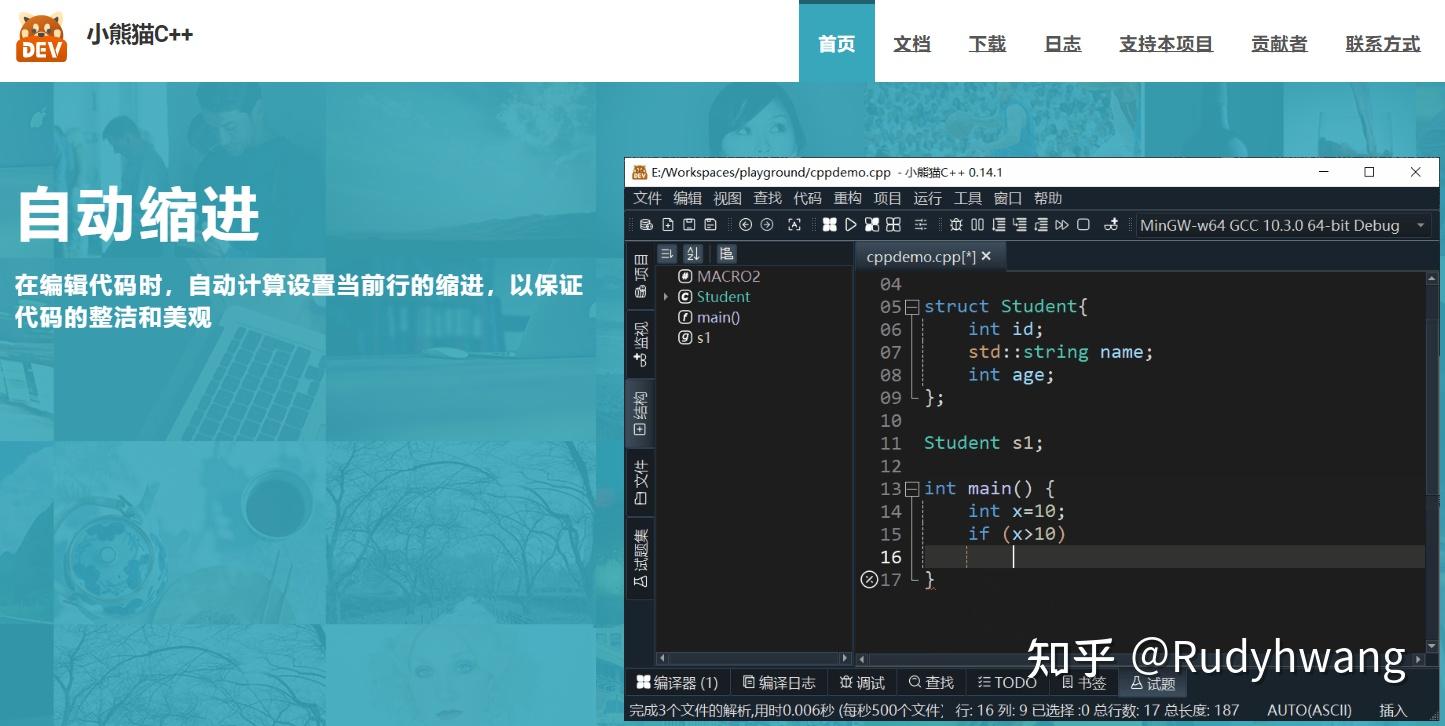Click structure panel horizontal scrollbar
Viewport: 1445px width, 726px height.
[x=753, y=658]
